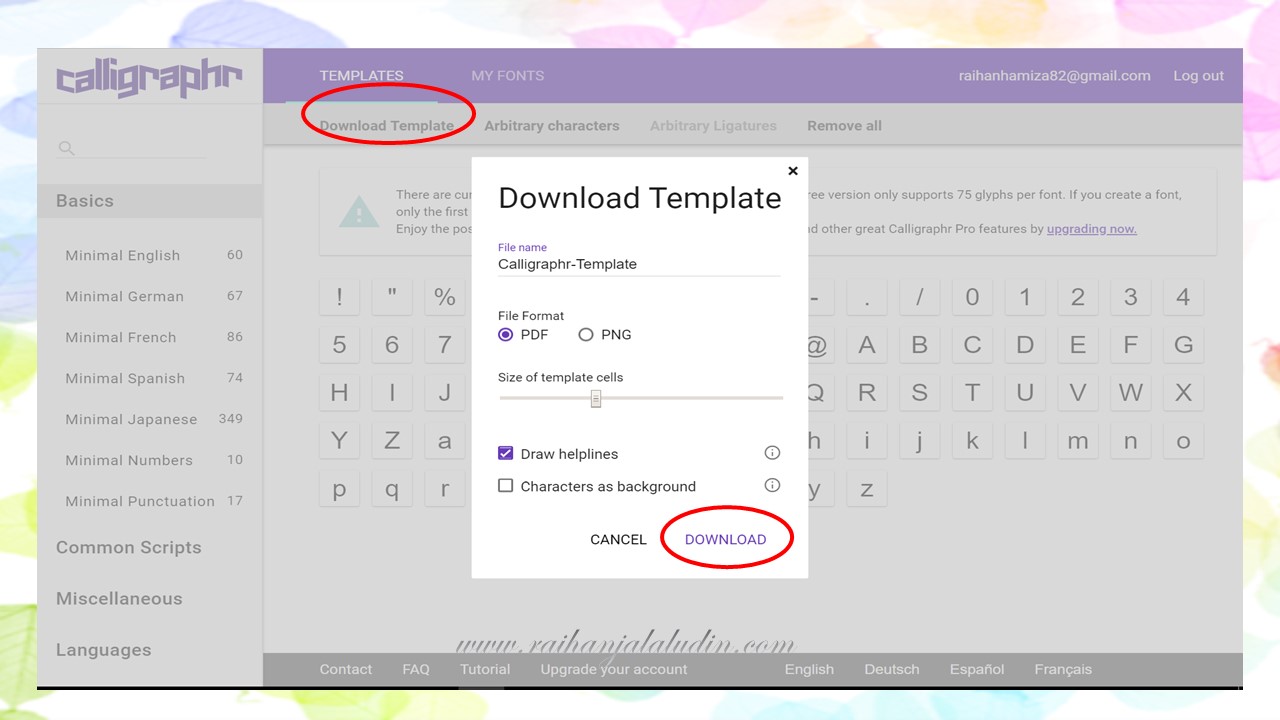Select the capital Y glyph tile
The width and height of the screenshot is (1280, 720).
click(340, 441)
